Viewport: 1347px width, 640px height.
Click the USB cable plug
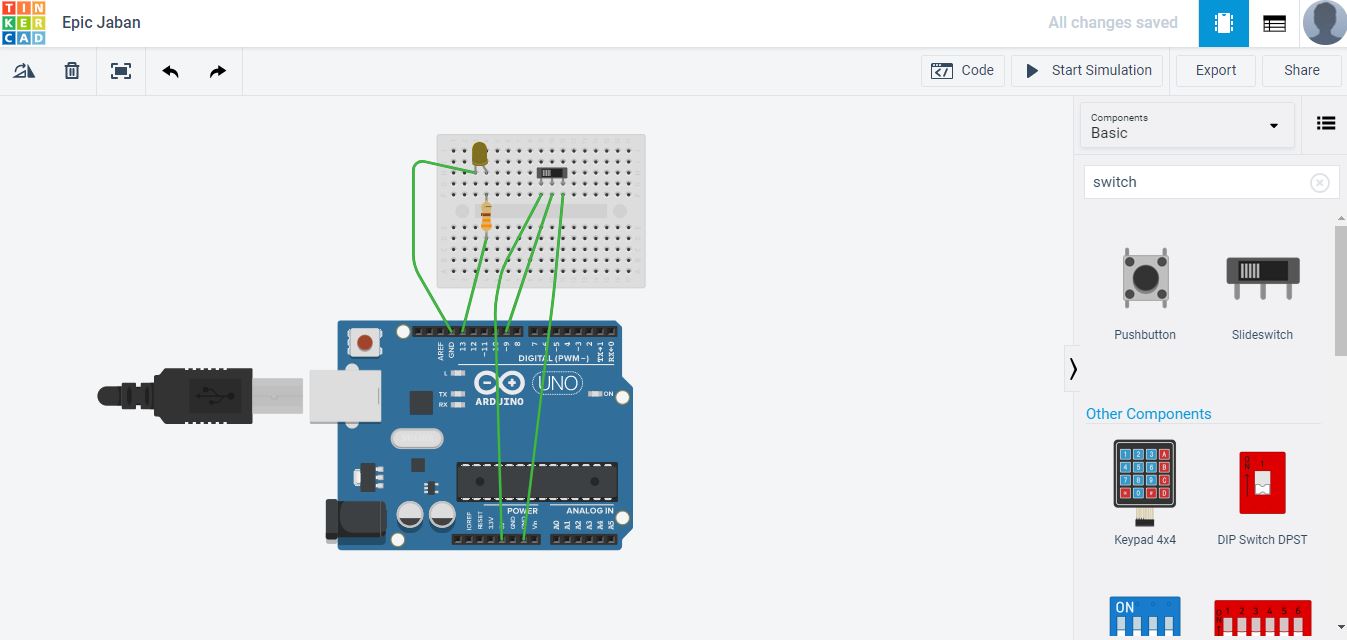coord(200,394)
